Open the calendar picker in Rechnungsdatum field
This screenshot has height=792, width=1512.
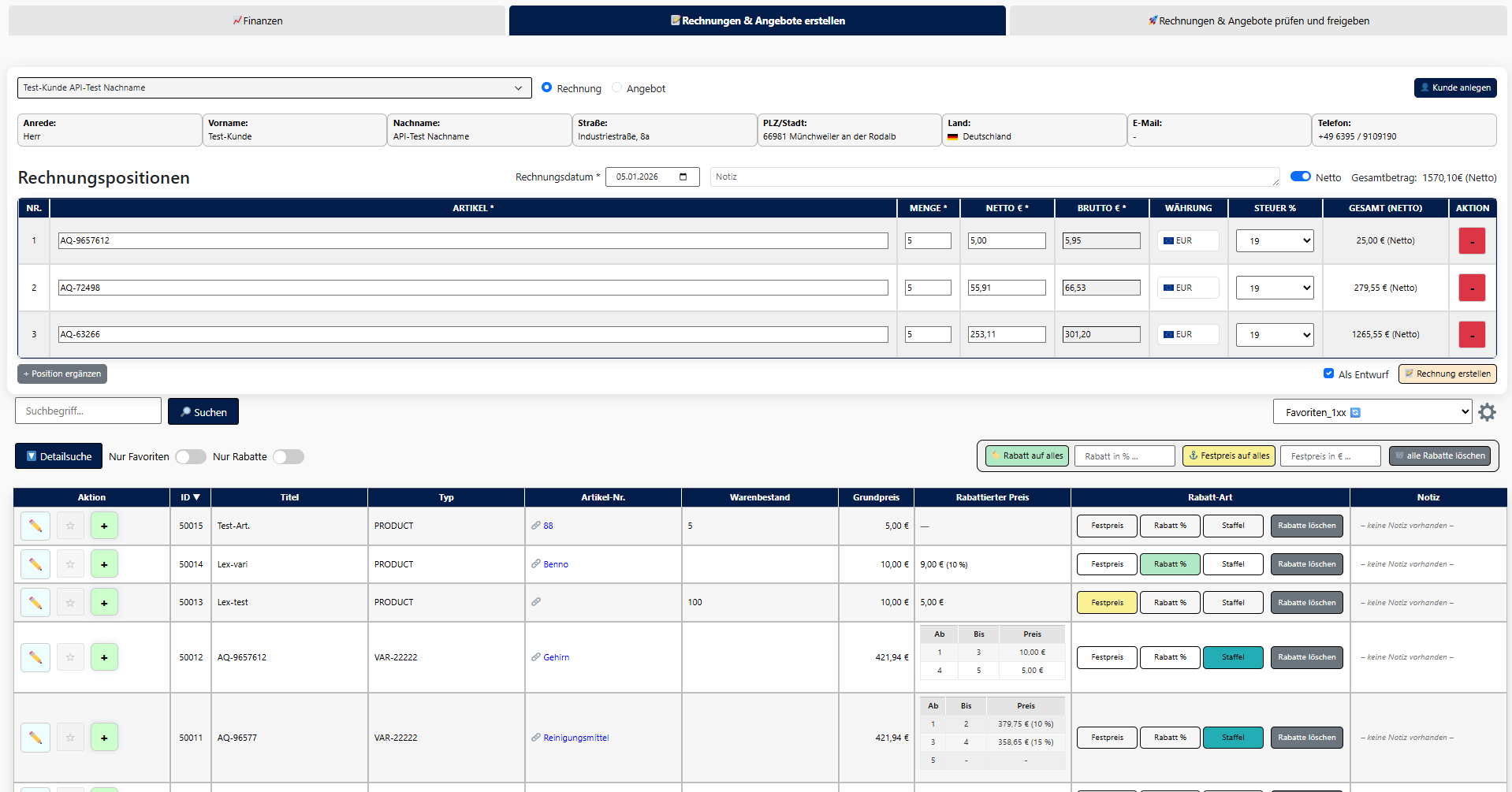click(x=683, y=177)
